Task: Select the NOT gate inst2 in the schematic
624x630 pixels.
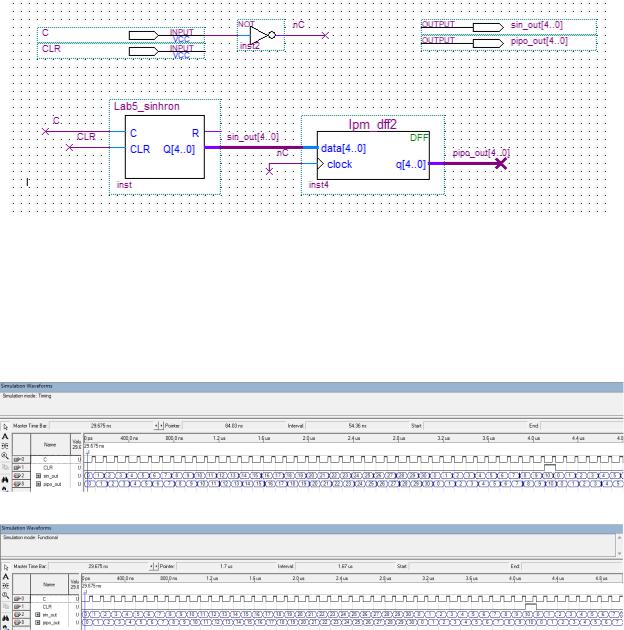Action: [x=262, y=35]
